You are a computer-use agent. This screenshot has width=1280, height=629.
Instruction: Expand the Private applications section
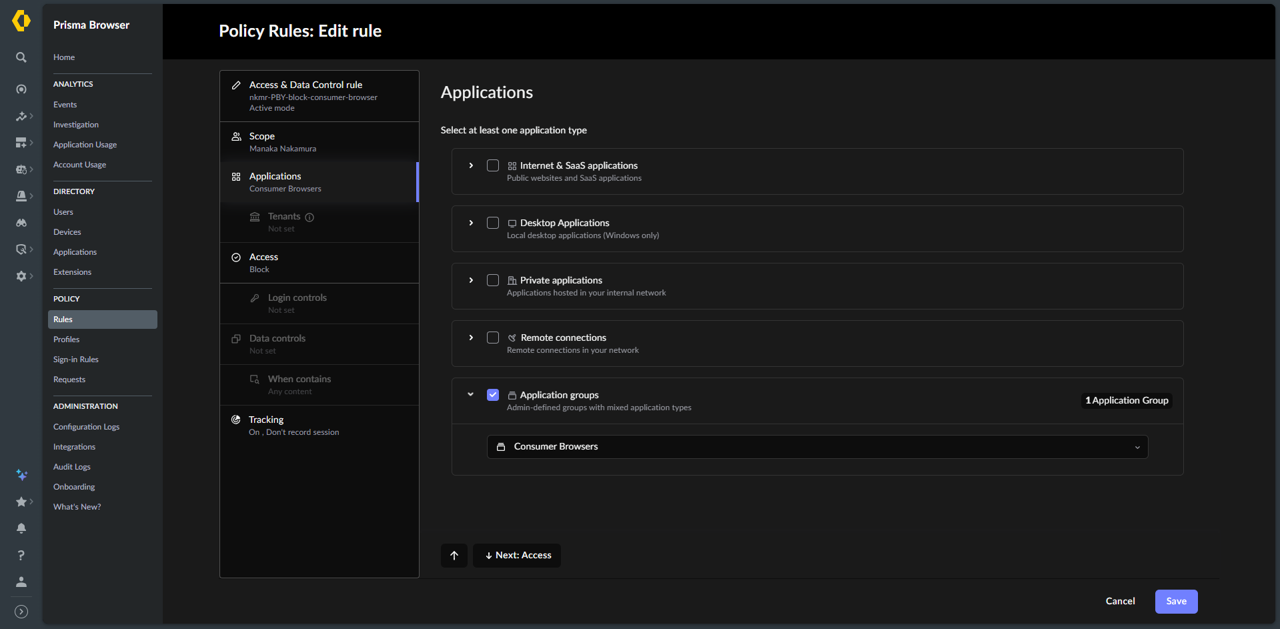pyautogui.click(x=471, y=280)
